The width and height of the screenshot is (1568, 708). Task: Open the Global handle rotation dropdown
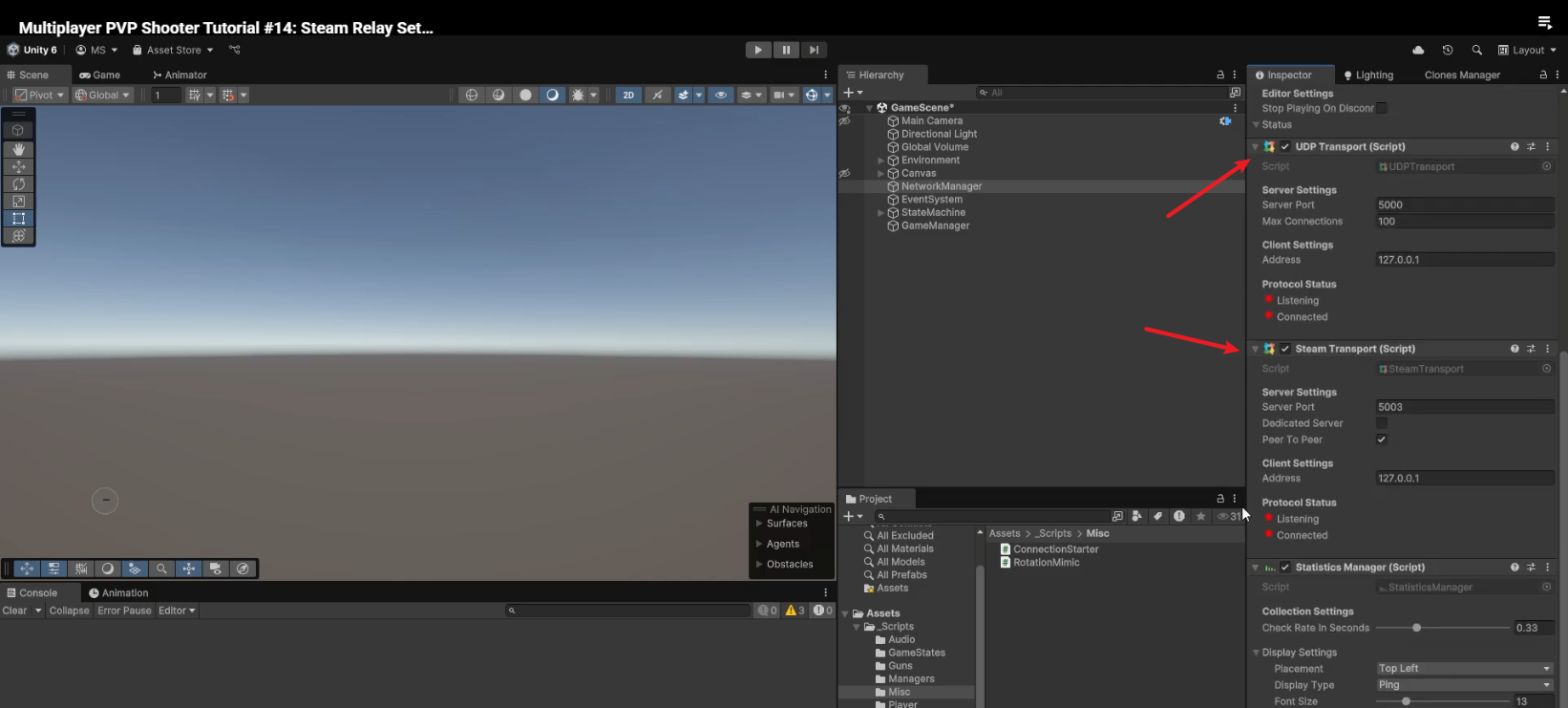click(102, 95)
